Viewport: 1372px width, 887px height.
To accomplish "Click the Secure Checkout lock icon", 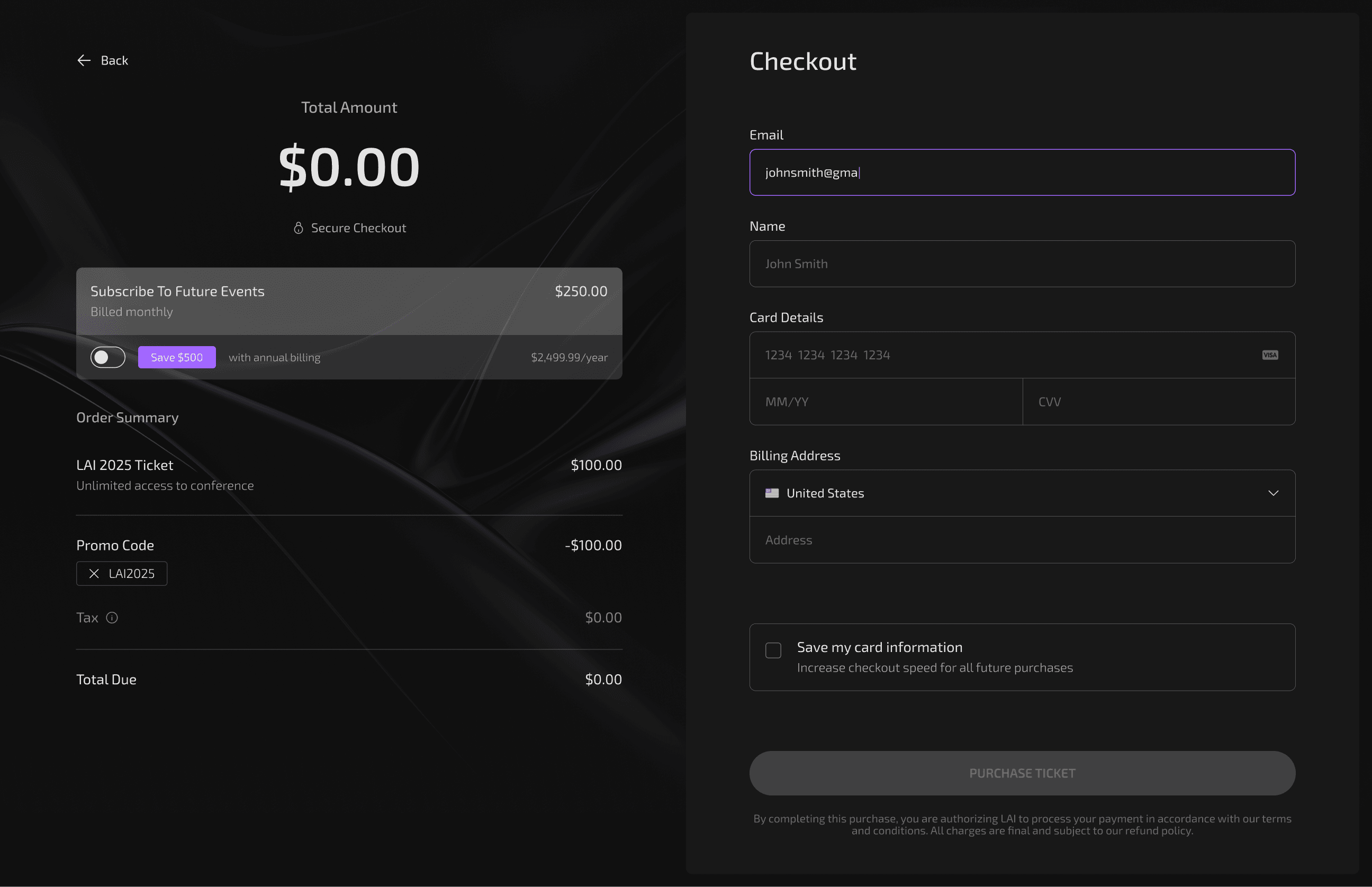I will click(x=299, y=228).
